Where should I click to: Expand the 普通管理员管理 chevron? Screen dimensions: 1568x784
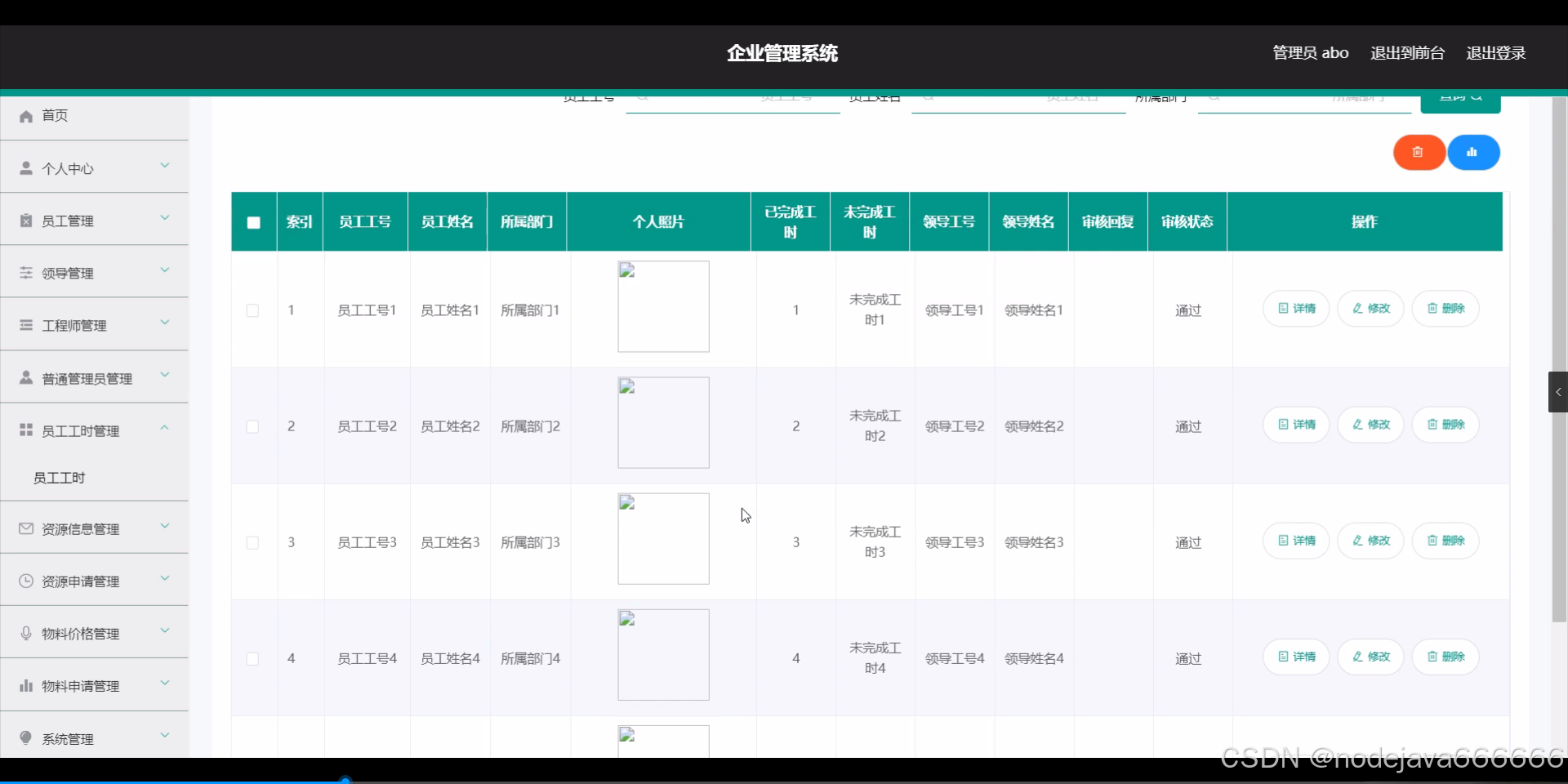coord(165,375)
